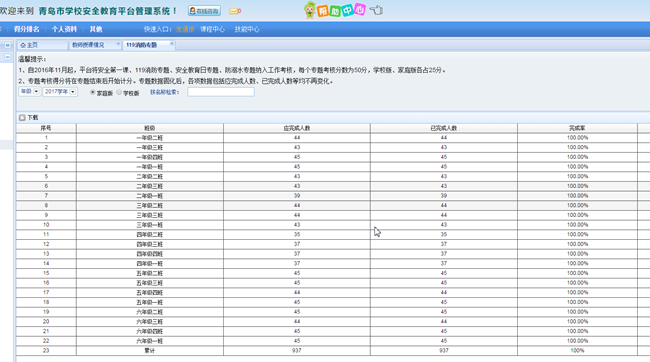The height and width of the screenshot is (362, 650).
Task: Select the 五年级四班 class cell
Action: (150, 293)
